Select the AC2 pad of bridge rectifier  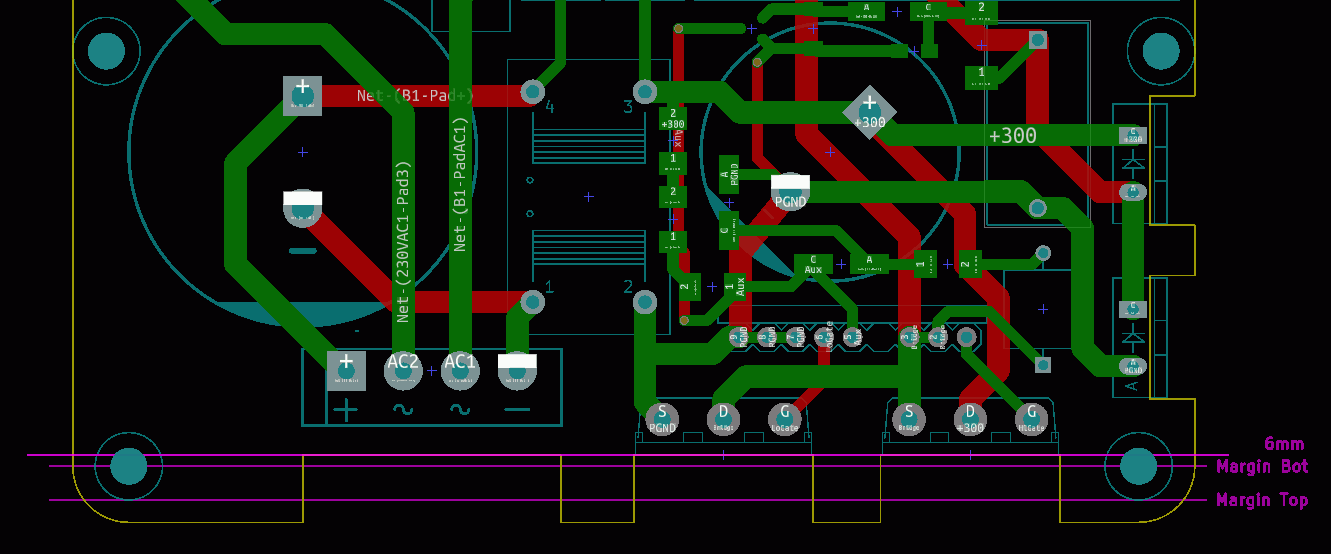pos(403,370)
